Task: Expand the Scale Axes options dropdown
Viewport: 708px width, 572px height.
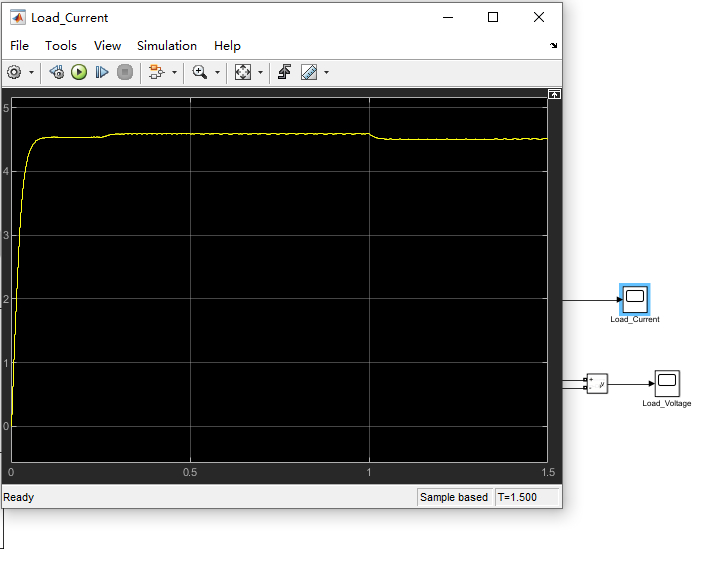Action: [x=260, y=72]
